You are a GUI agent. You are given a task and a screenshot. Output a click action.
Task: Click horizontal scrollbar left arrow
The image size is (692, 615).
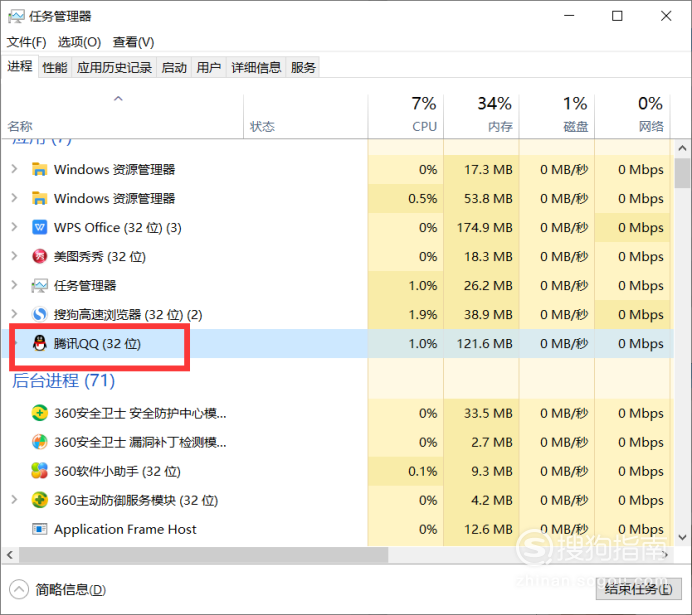pyautogui.click(x=10, y=555)
